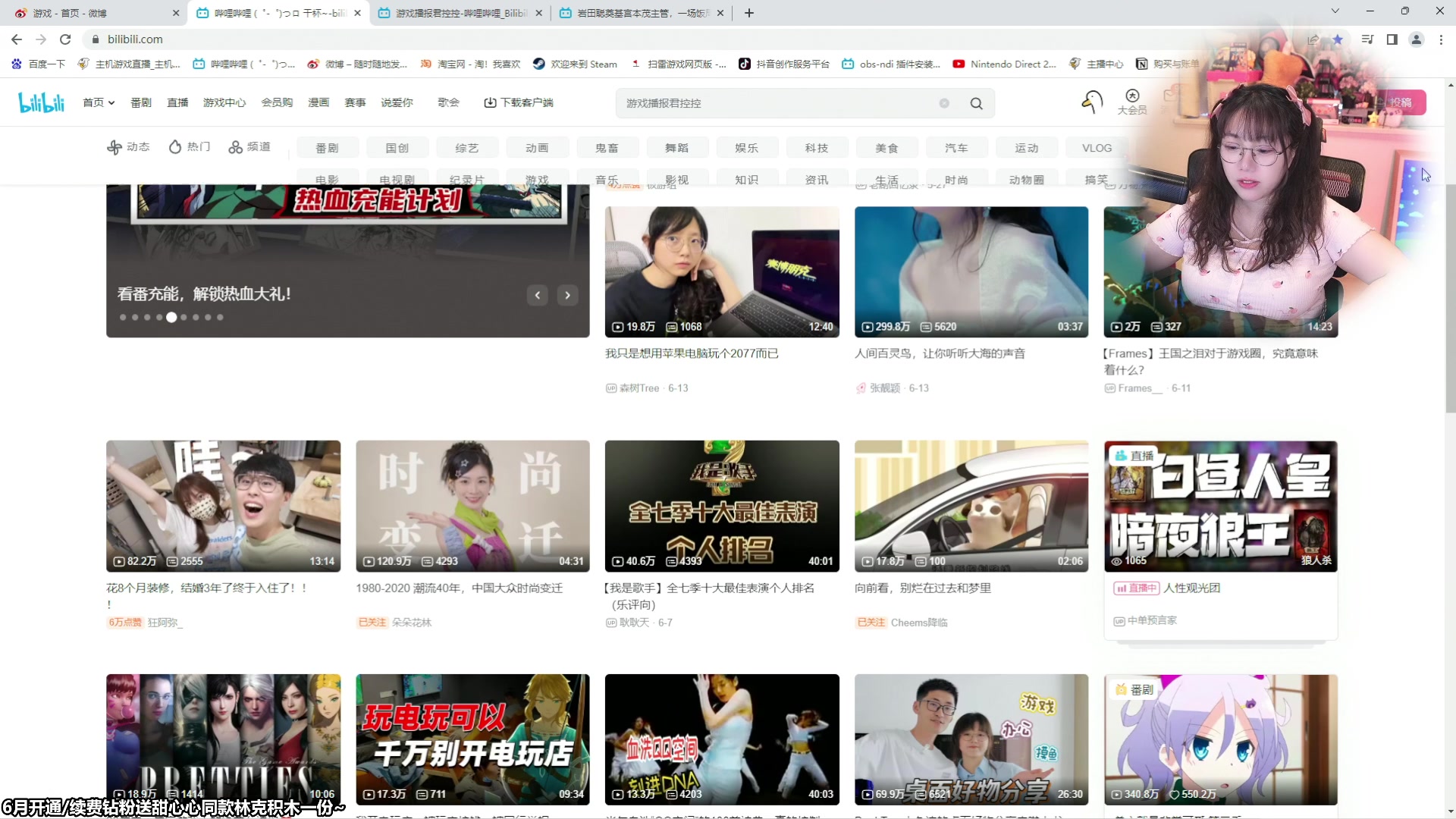Screen dimensions: 1456x819
Task: Open the 大会员 membership icon
Action: click(1132, 102)
